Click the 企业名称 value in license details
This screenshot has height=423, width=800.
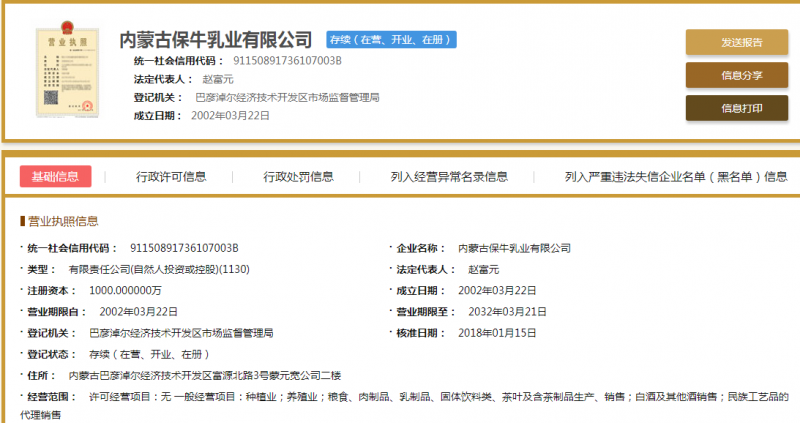coord(514,248)
